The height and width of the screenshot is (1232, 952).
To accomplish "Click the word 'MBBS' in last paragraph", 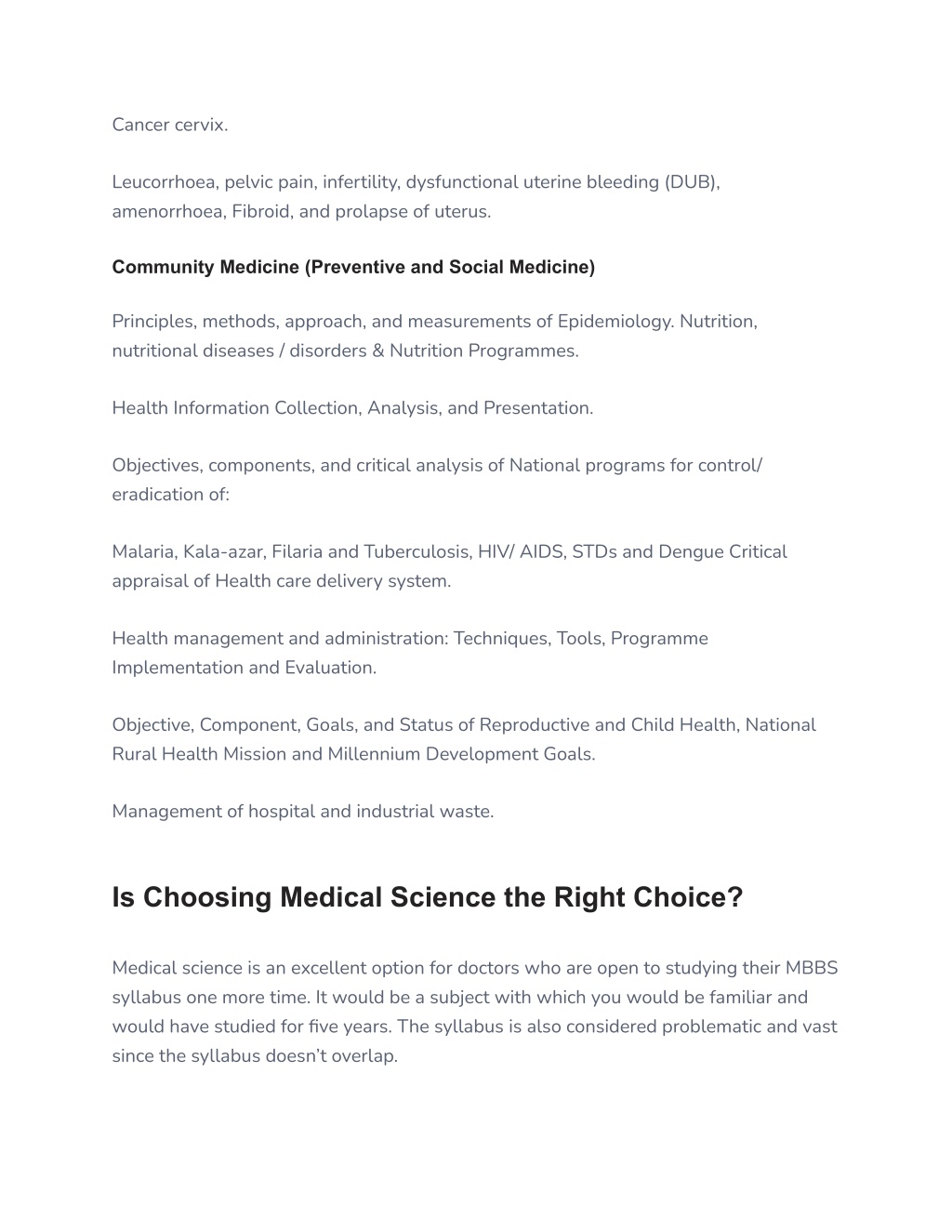I will pos(812,968).
